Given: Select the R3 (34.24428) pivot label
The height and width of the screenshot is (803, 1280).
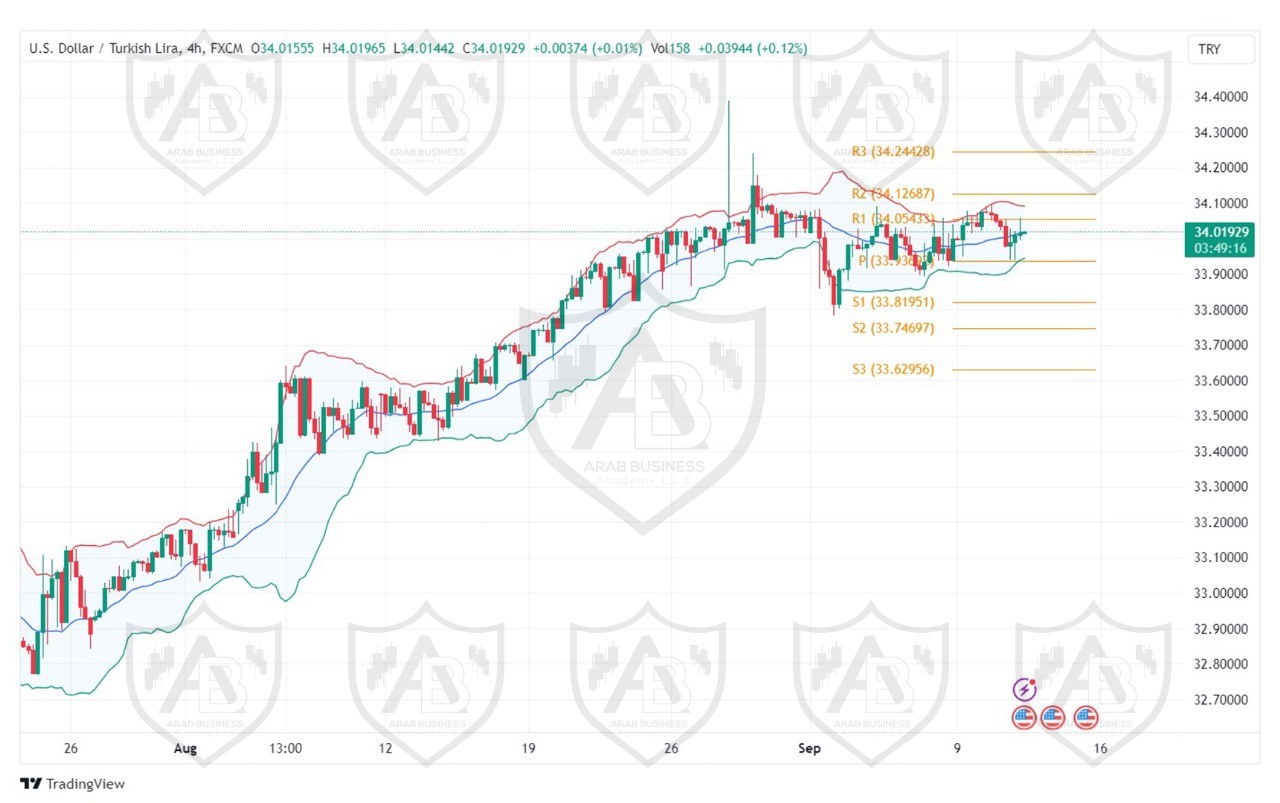Looking at the screenshot, I should coord(893,152).
